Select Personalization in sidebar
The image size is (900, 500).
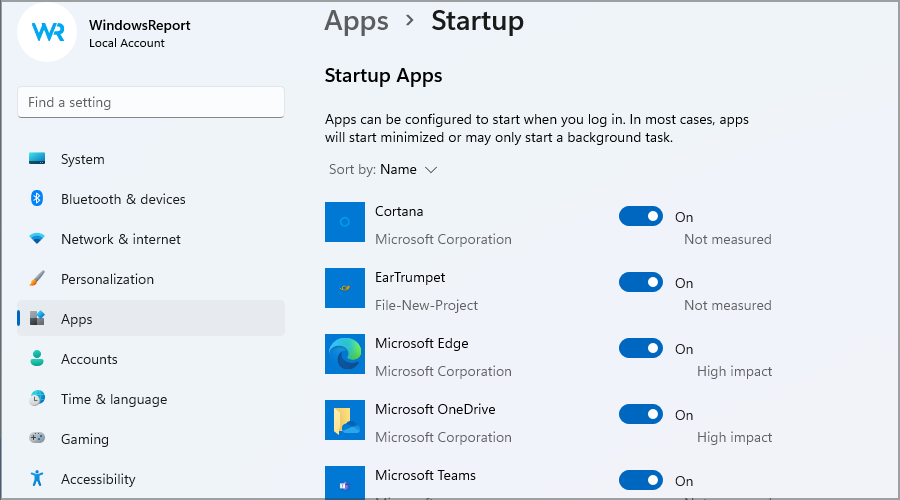point(151,279)
